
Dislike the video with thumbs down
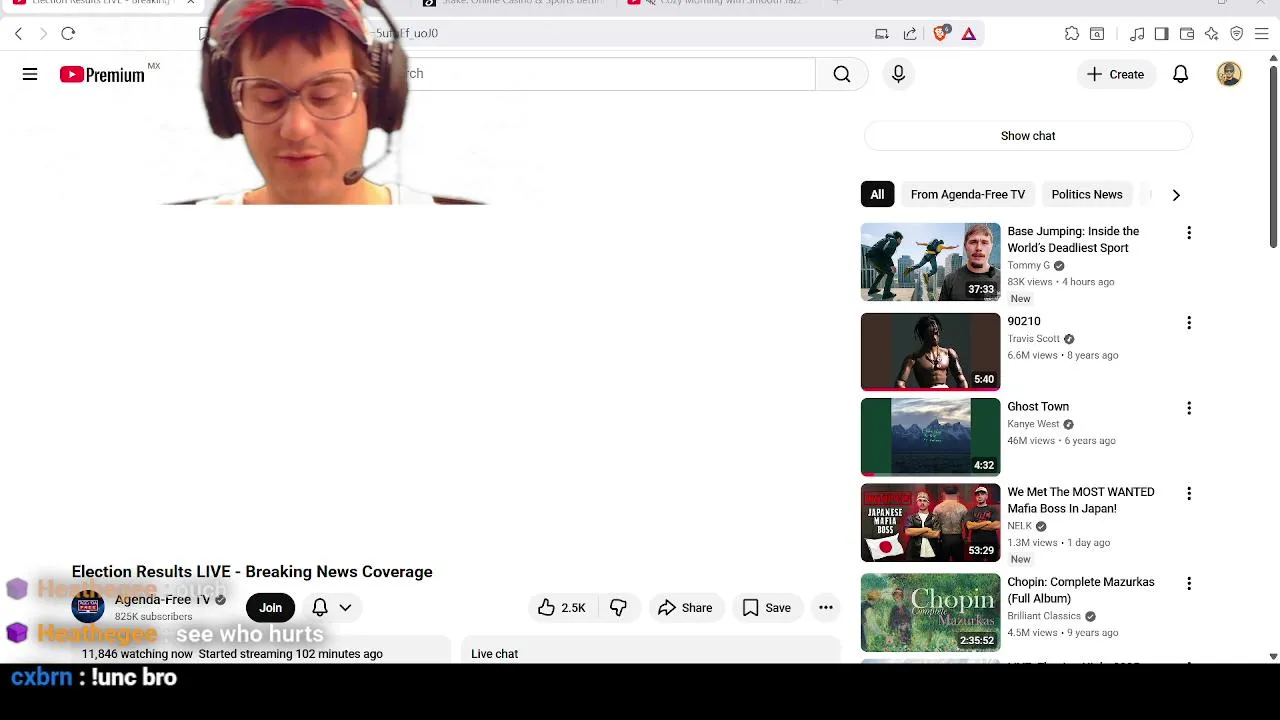[x=618, y=608]
